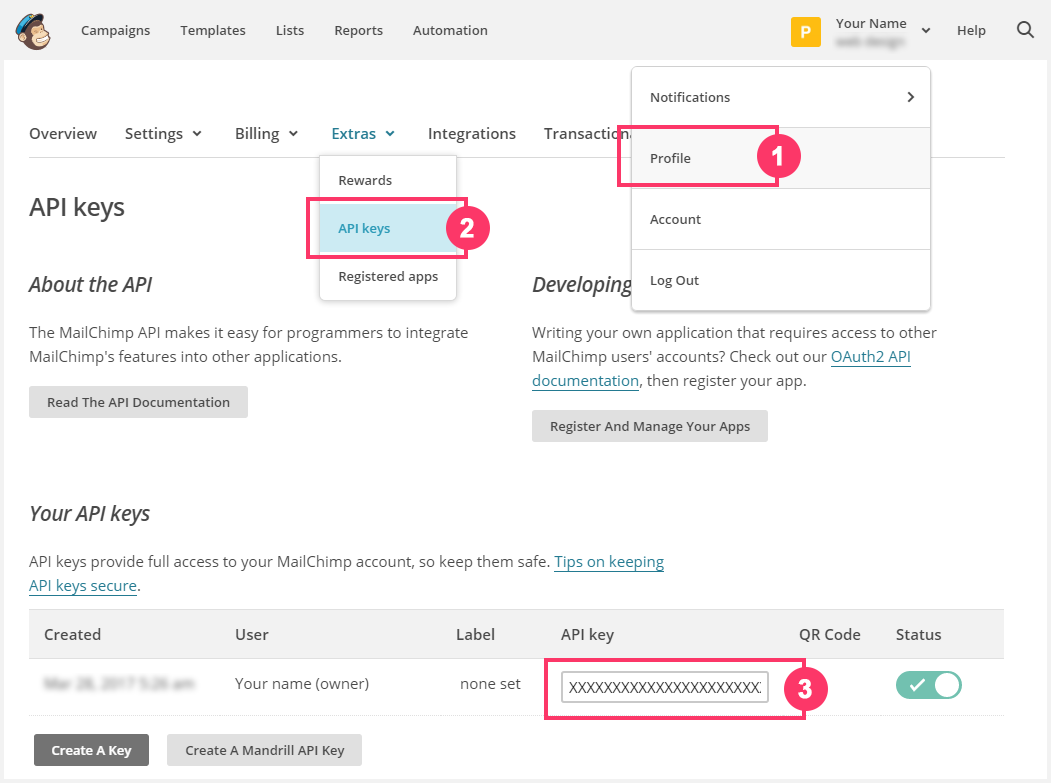Expand the Billing dropdown
The image size is (1051, 783).
(x=266, y=133)
